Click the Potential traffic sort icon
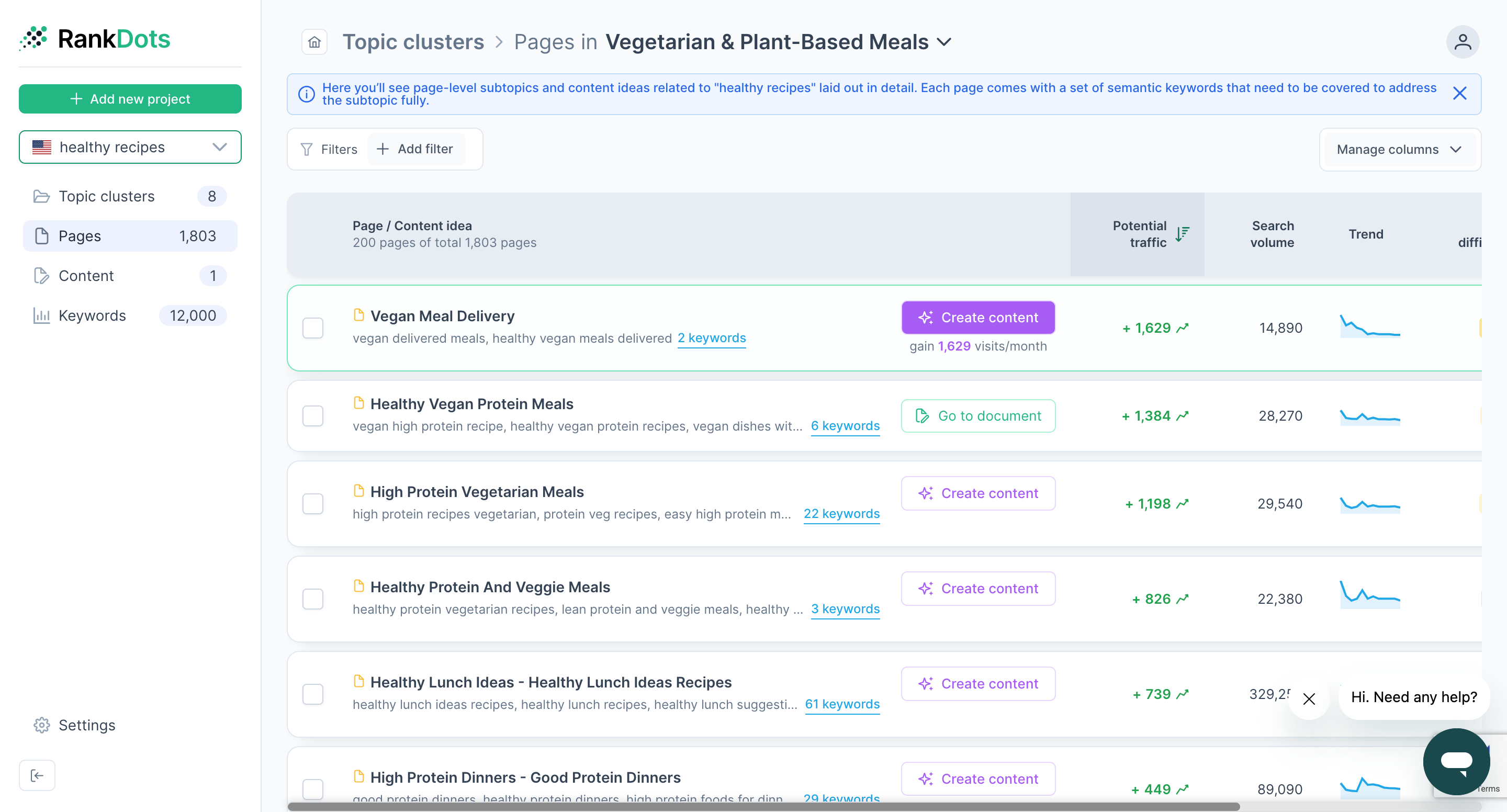 [1182, 234]
